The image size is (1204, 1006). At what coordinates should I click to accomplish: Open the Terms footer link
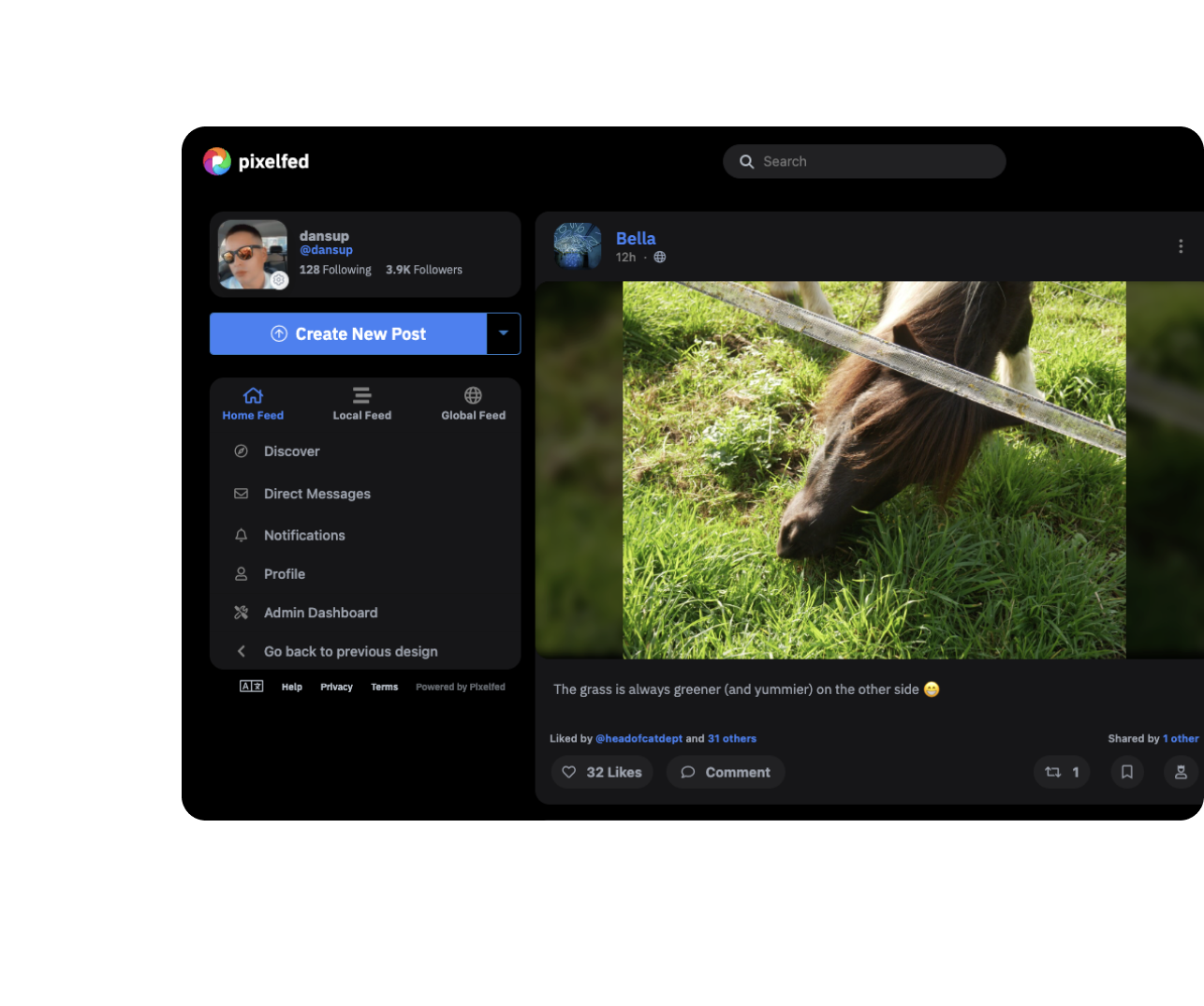[384, 687]
